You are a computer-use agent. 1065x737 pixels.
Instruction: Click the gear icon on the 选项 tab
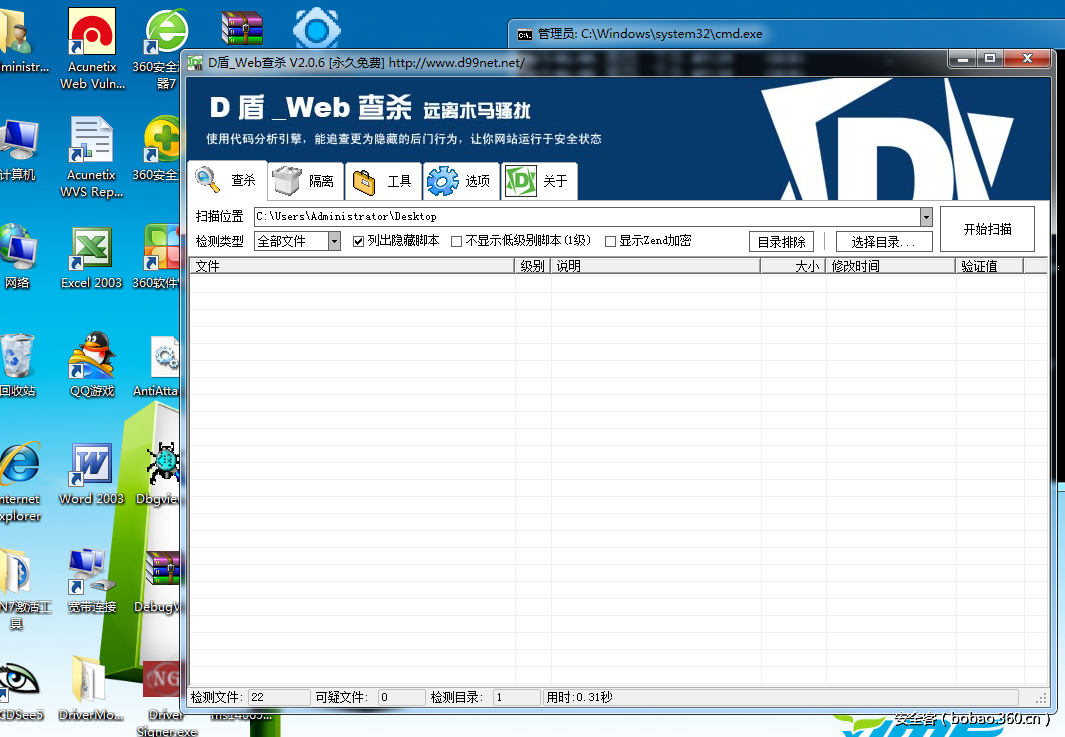440,180
